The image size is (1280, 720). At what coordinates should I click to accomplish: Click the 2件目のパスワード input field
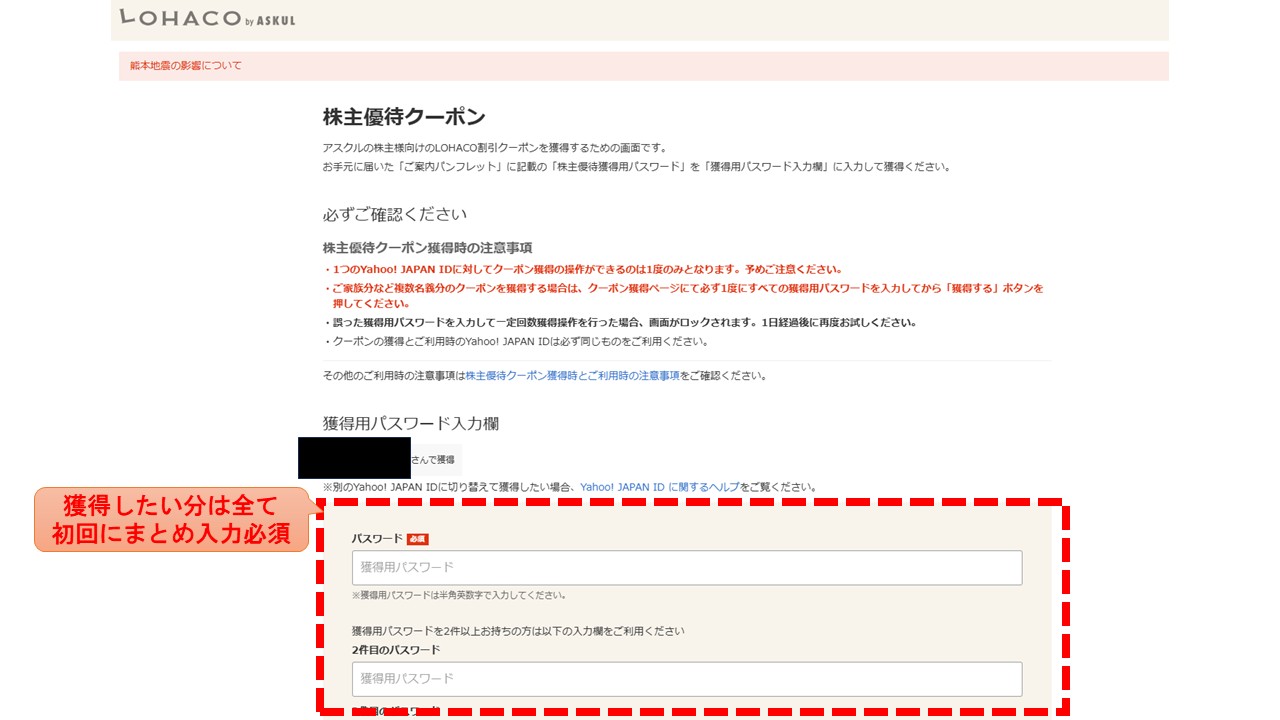(x=687, y=679)
